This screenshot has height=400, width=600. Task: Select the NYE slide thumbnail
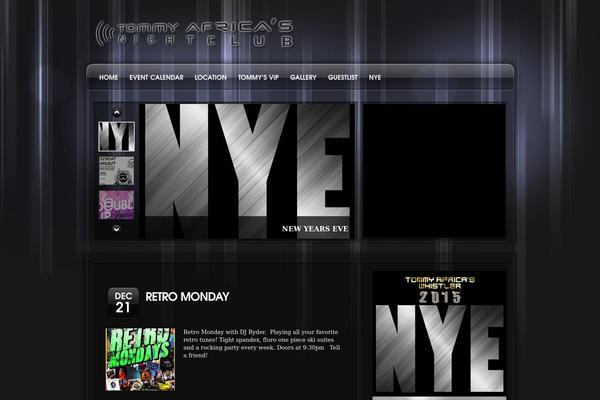click(116, 137)
